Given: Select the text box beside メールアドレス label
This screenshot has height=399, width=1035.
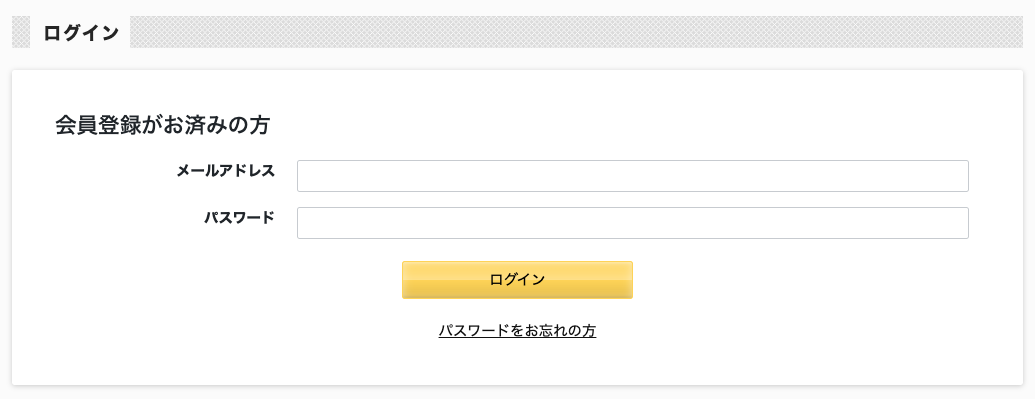Looking at the screenshot, I should [x=632, y=176].
